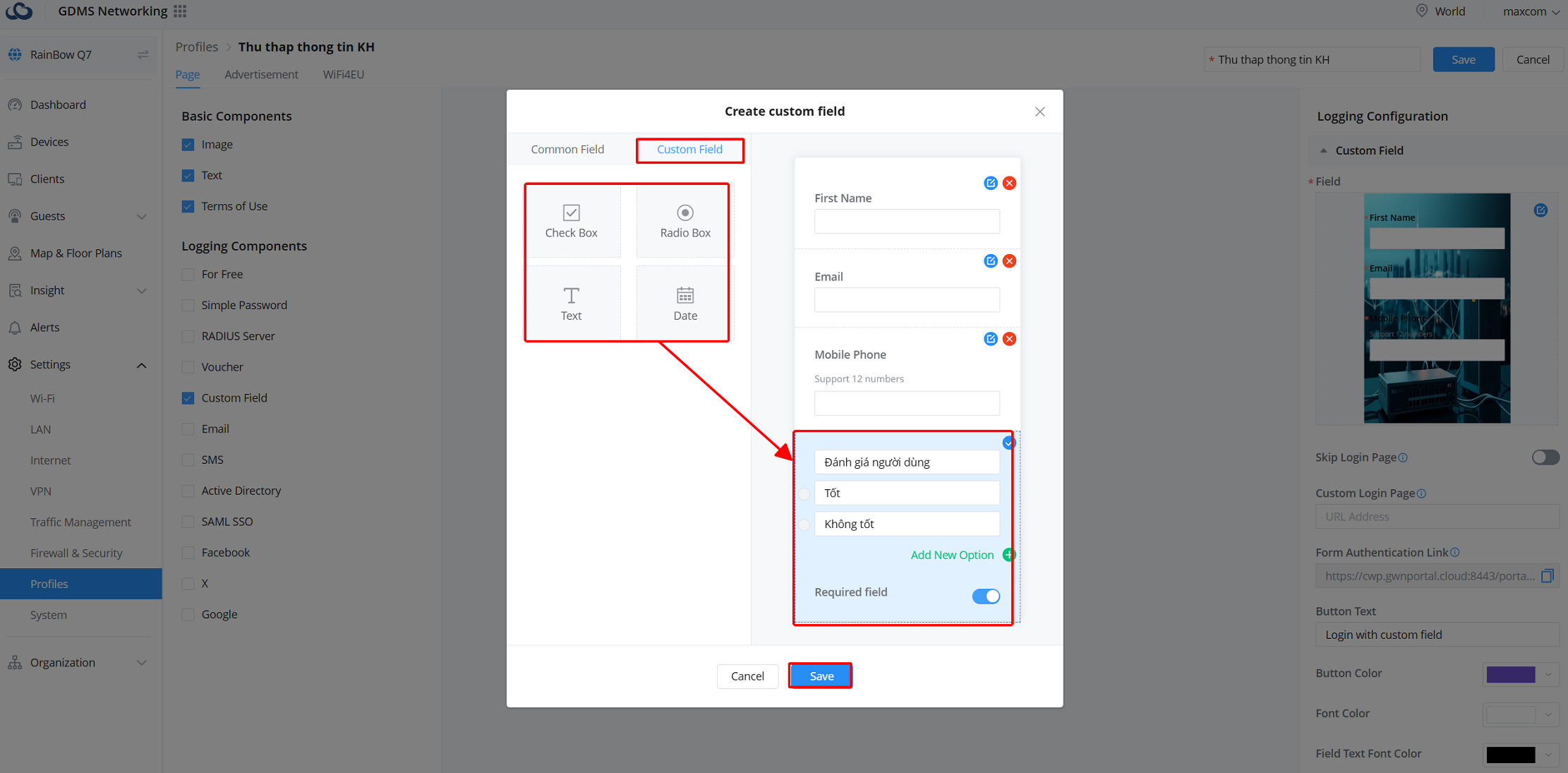This screenshot has height=773, width=1568.
Task: Open Button Color dropdown
Action: click(1521, 674)
